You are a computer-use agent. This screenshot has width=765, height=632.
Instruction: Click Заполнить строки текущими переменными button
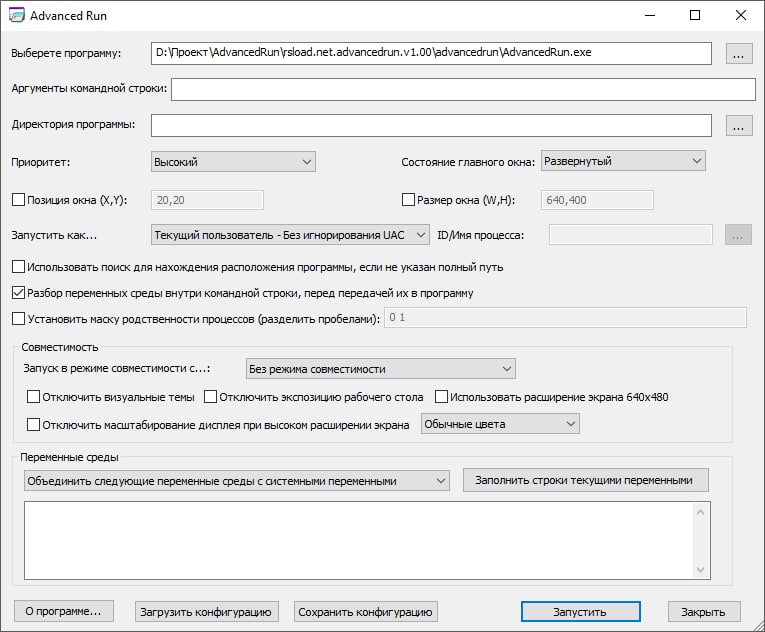pyautogui.click(x=585, y=480)
